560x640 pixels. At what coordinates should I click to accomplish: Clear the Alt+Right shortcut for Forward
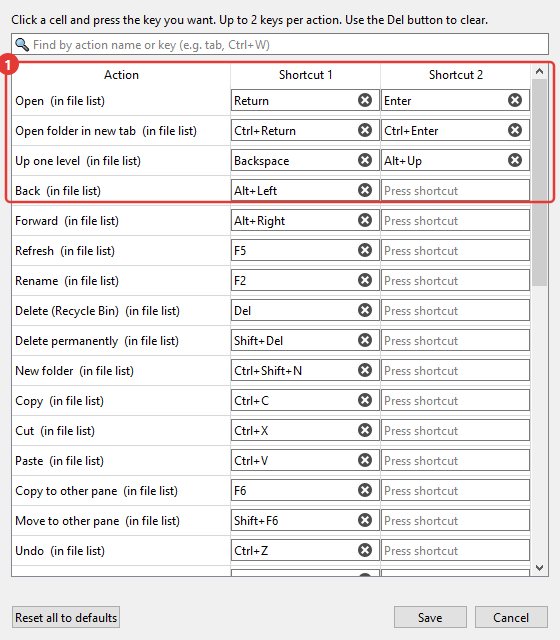pos(365,220)
